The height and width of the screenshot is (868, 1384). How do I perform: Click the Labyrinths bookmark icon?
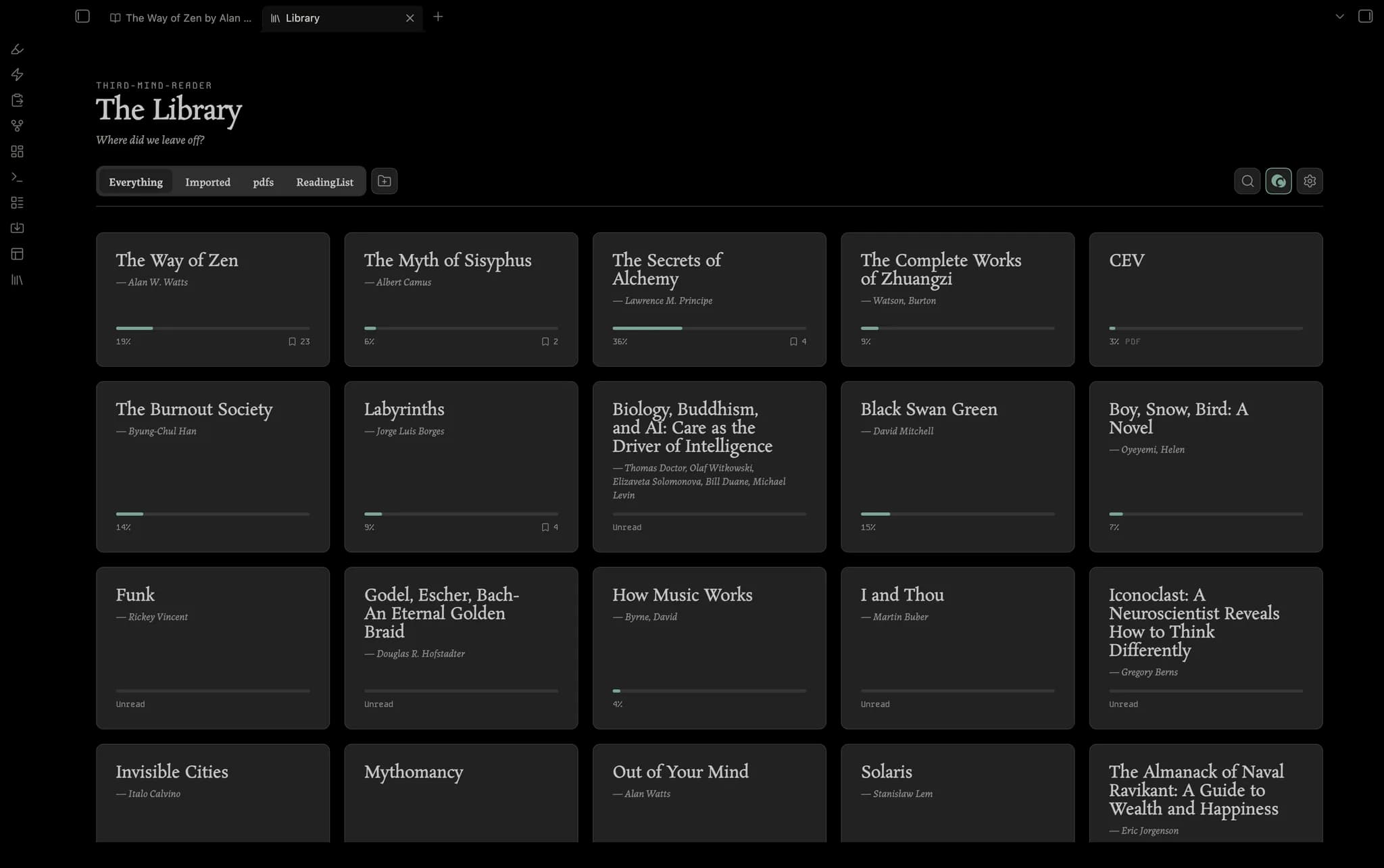[545, 528]
